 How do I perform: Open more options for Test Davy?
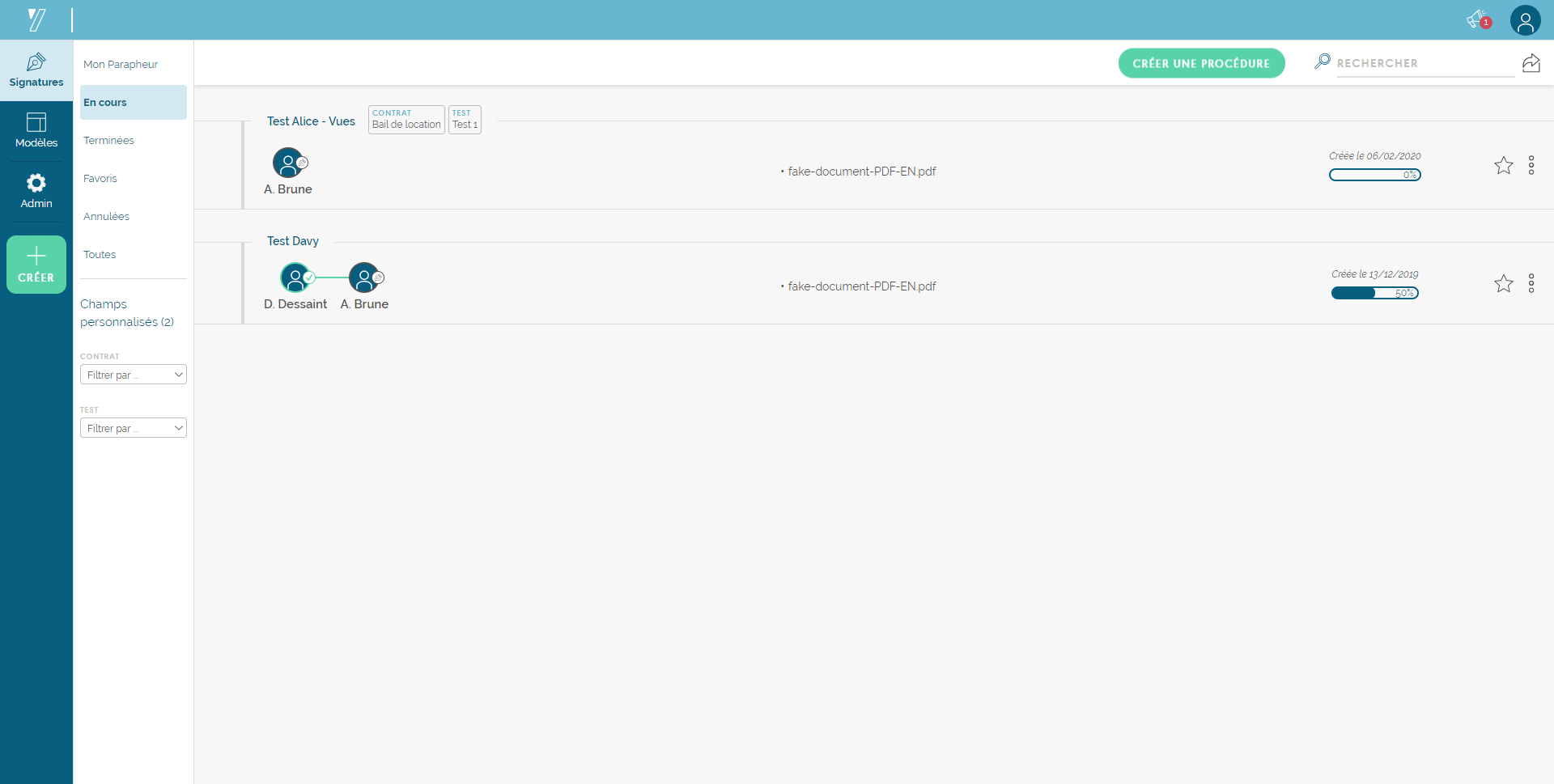[x=1531, y=283]
